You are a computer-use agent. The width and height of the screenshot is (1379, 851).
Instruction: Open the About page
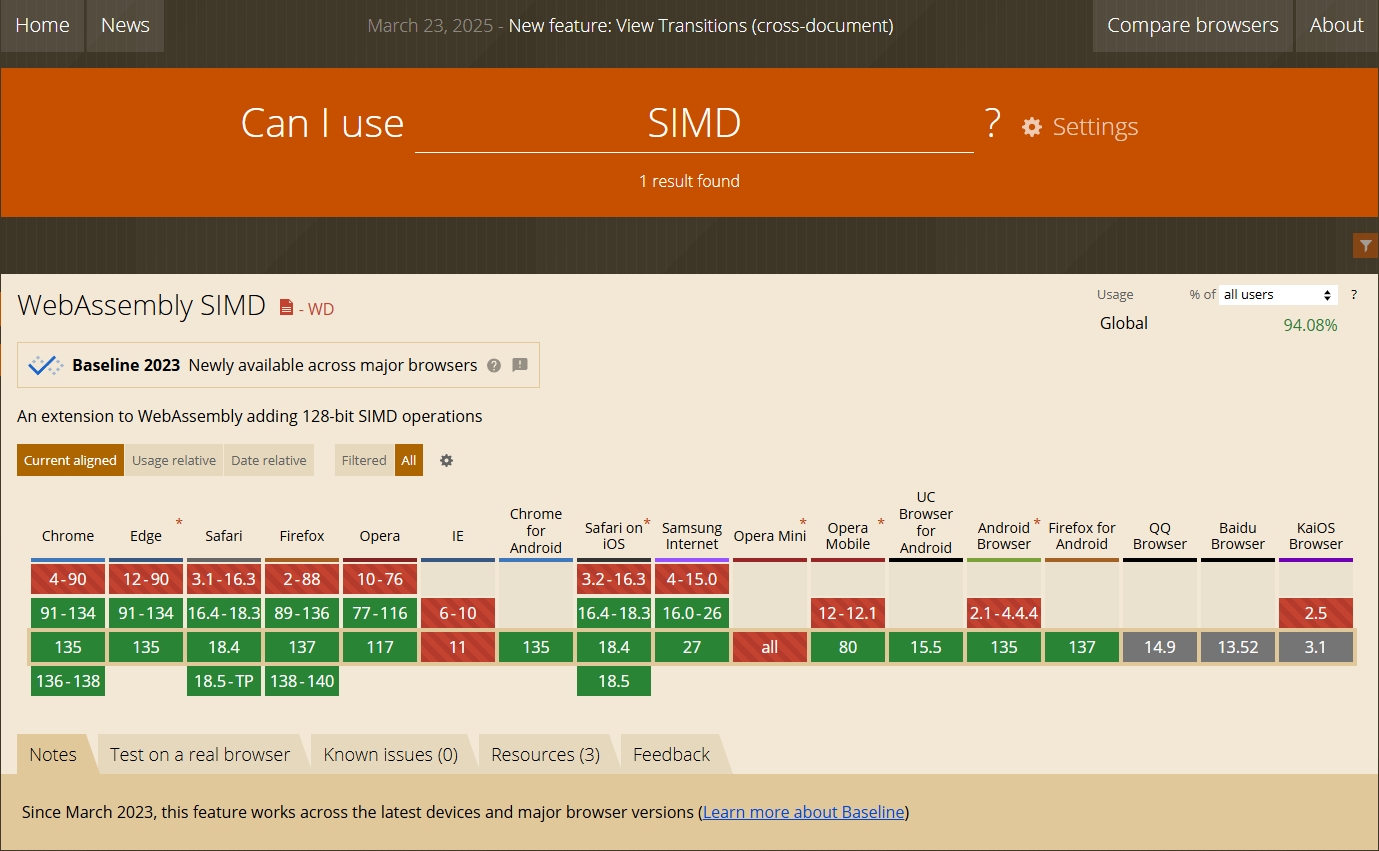tap(1337, 26)
